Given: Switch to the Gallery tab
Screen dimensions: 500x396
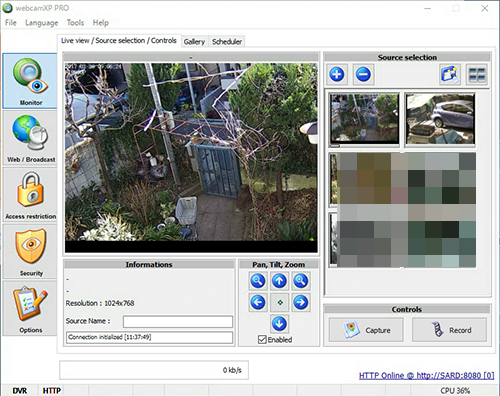Looking at the screenshot, I should point(194,42).
